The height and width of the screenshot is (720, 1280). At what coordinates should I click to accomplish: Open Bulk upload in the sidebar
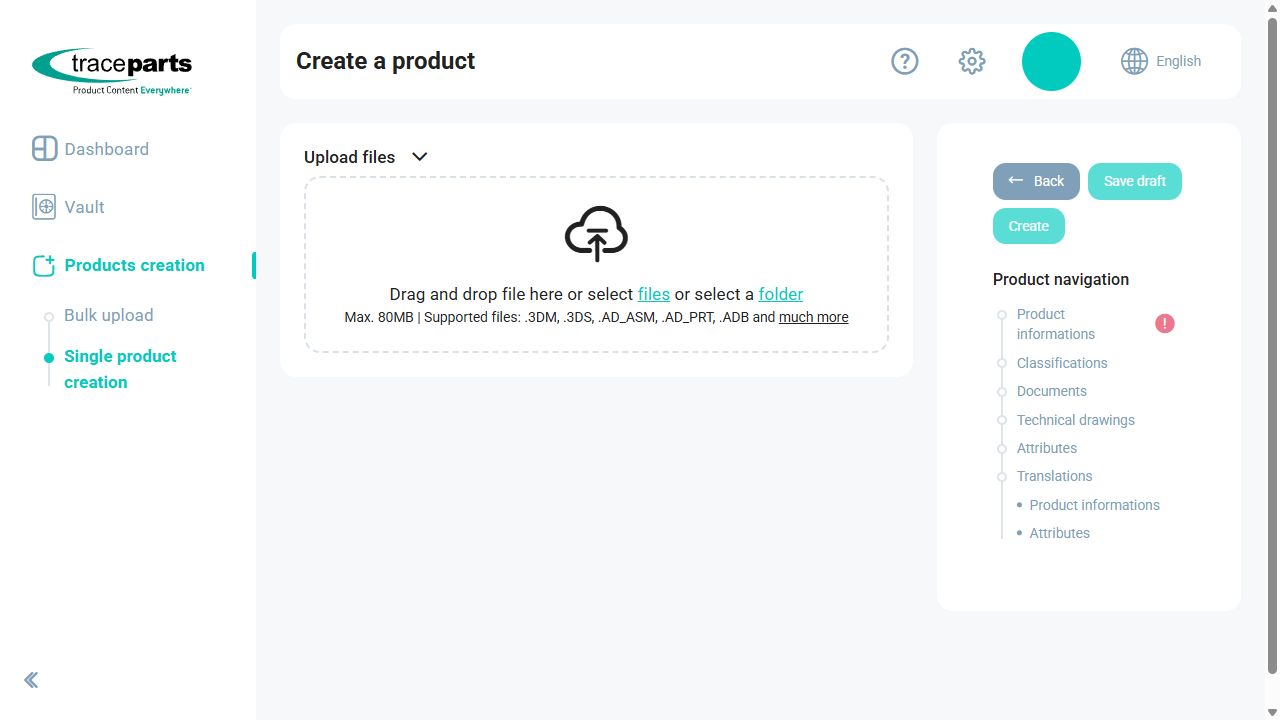click(109, 315)
